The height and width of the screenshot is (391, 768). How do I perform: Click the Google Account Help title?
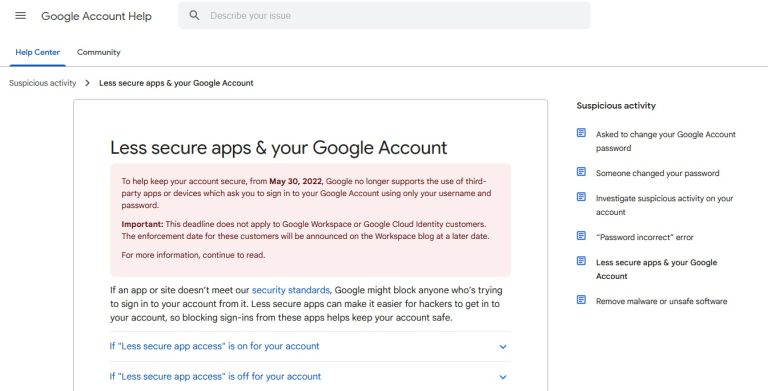[x=96, y=16]
